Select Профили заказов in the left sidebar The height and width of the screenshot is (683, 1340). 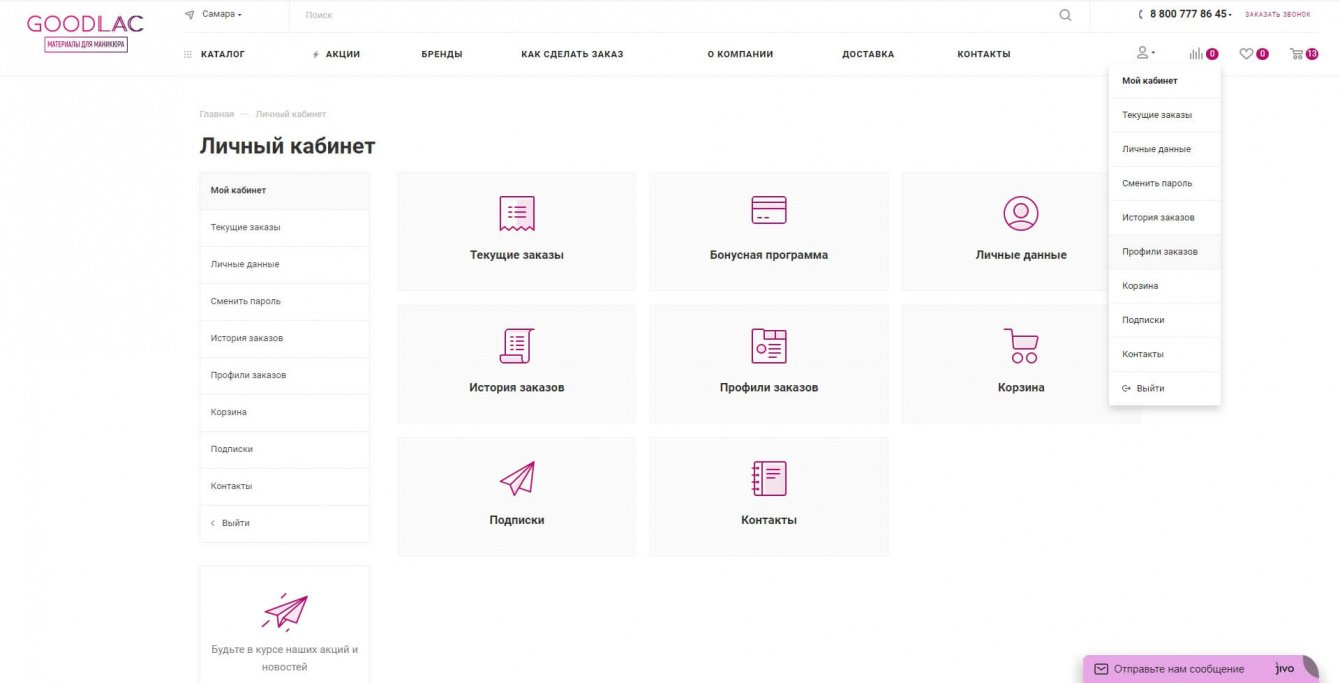285,375
